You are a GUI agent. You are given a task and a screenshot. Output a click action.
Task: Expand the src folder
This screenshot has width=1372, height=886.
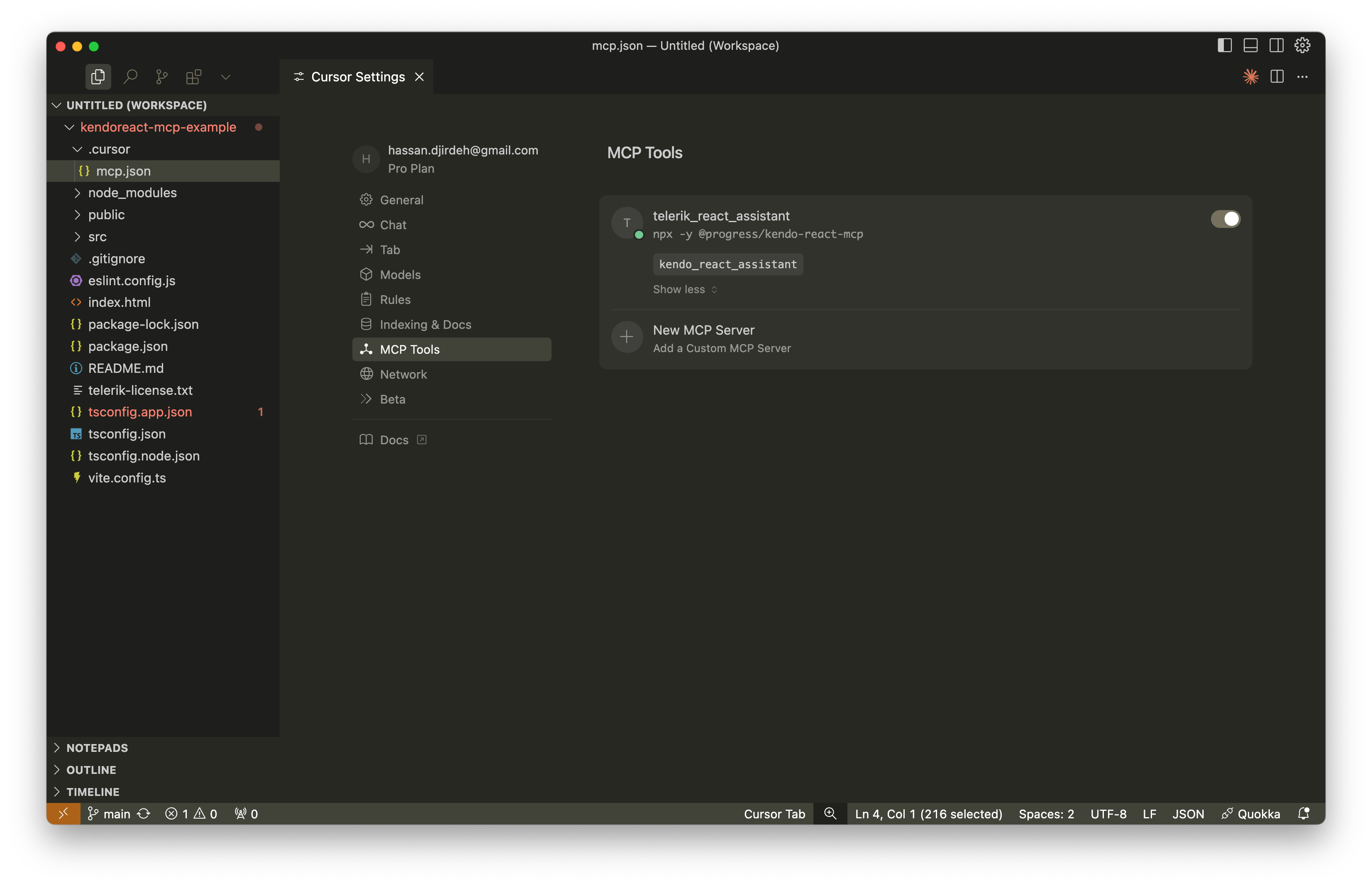163,237
